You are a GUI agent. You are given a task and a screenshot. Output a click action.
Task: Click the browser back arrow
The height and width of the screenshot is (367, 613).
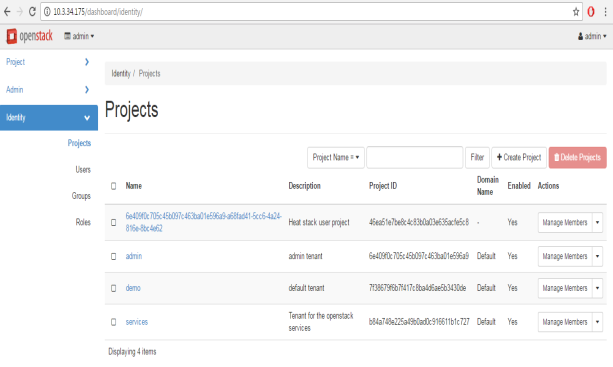pos(7,12)
